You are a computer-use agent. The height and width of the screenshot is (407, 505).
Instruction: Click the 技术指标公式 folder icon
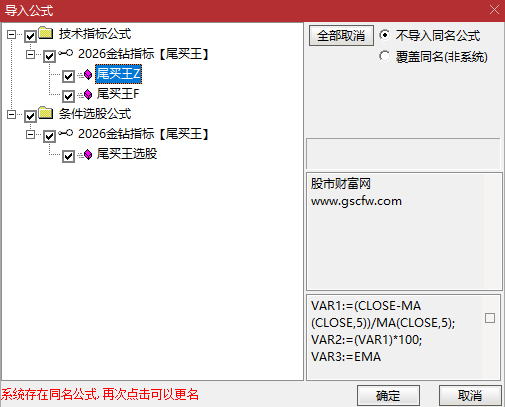click(46, 33)
